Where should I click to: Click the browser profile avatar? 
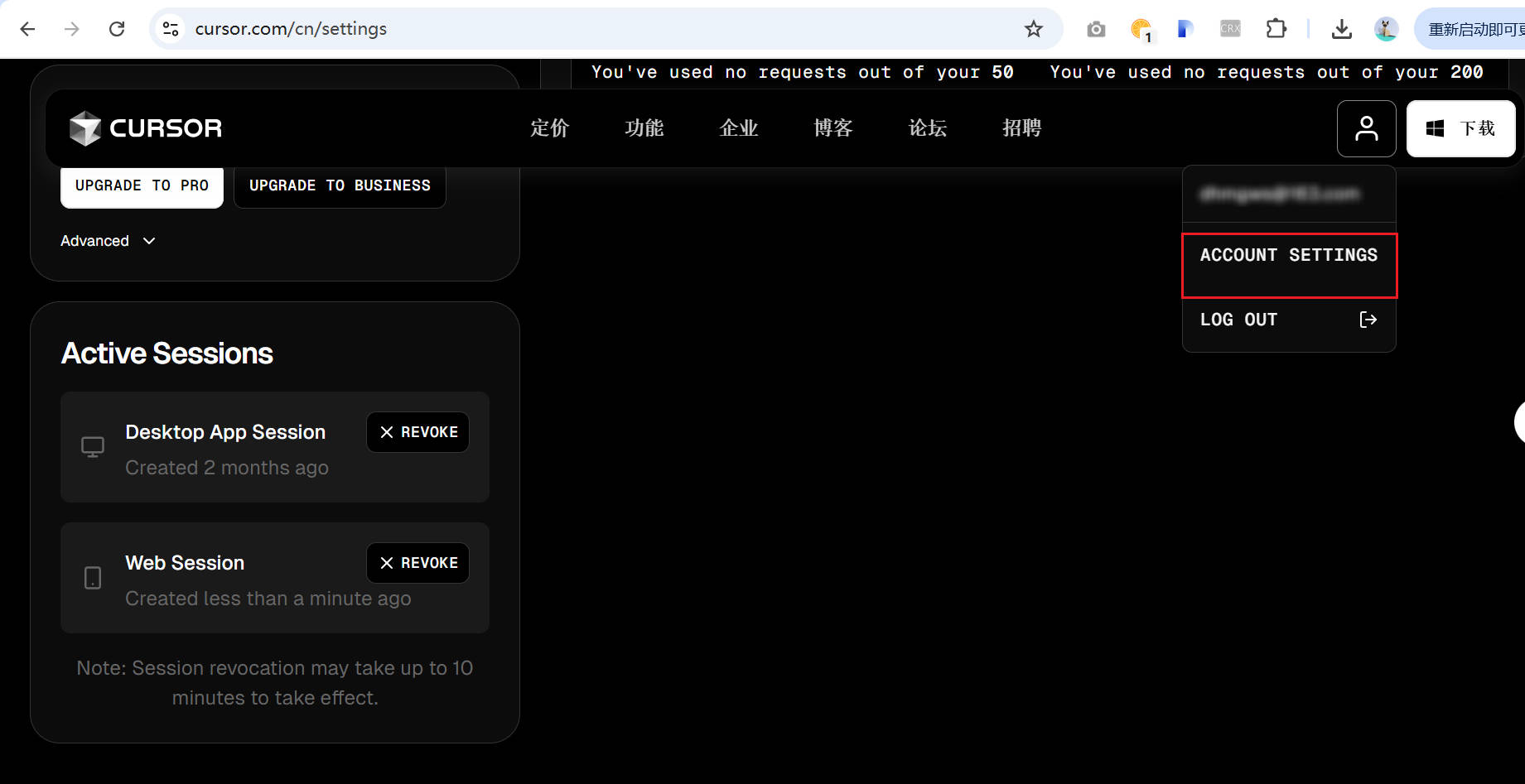coord(1386,29)
